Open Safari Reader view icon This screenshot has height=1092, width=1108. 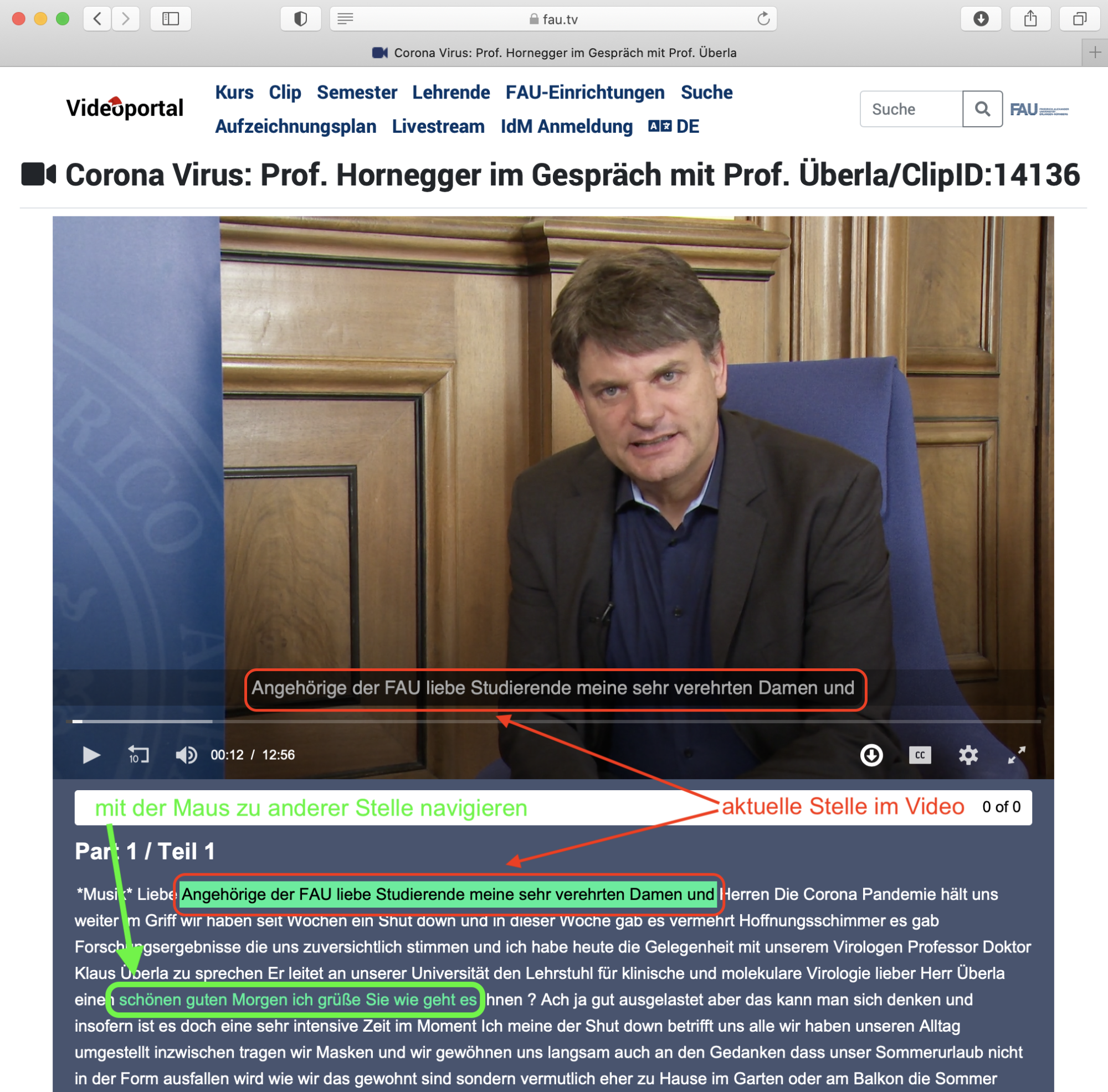point(345,19)
